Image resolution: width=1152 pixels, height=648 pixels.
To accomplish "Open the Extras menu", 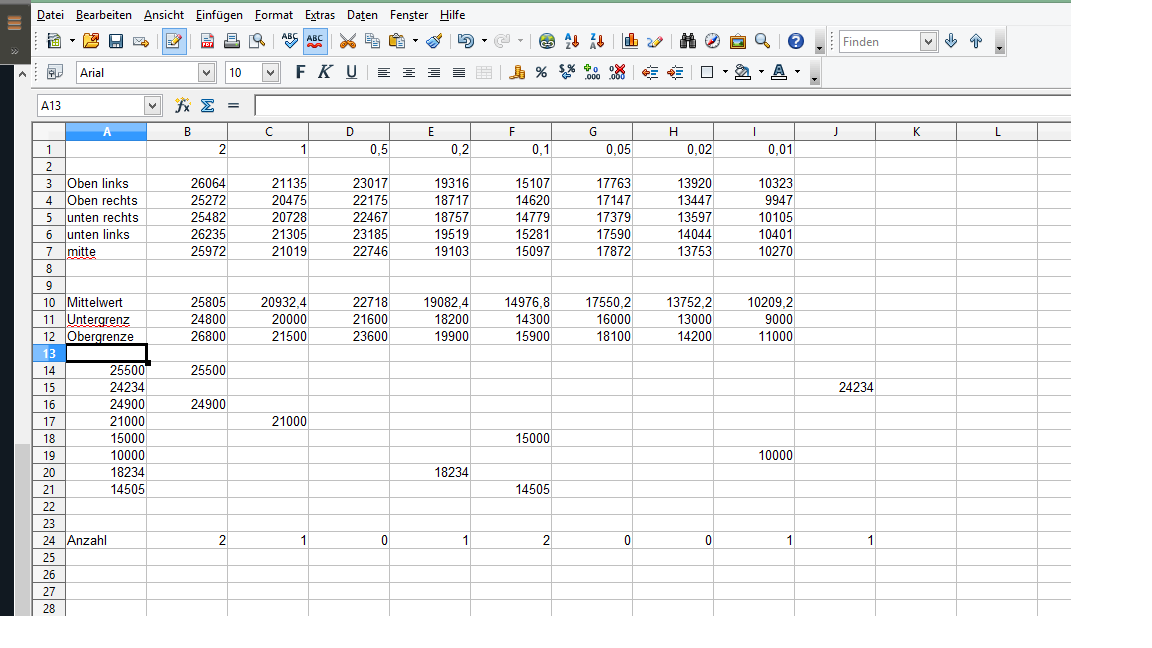I will [320, 15].
